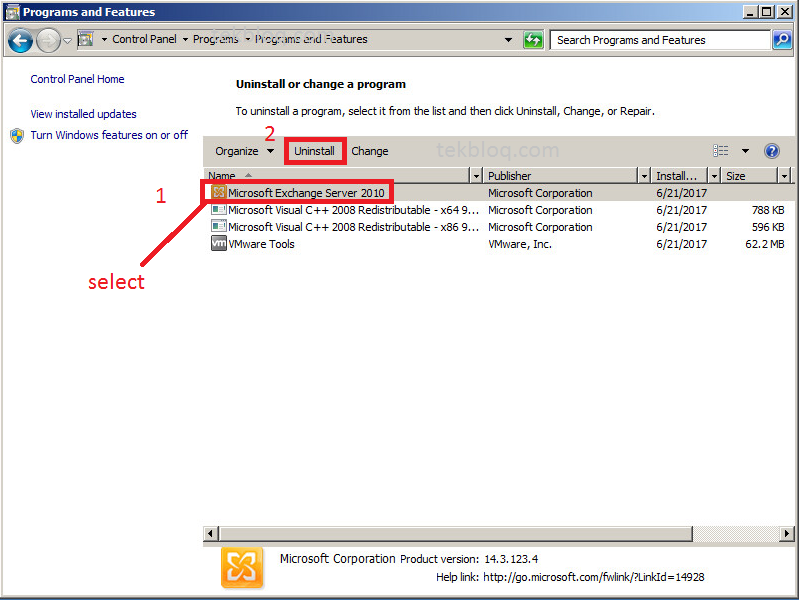
Task: Open the view options dropdown arrow
Action: (x=745, y=151)
